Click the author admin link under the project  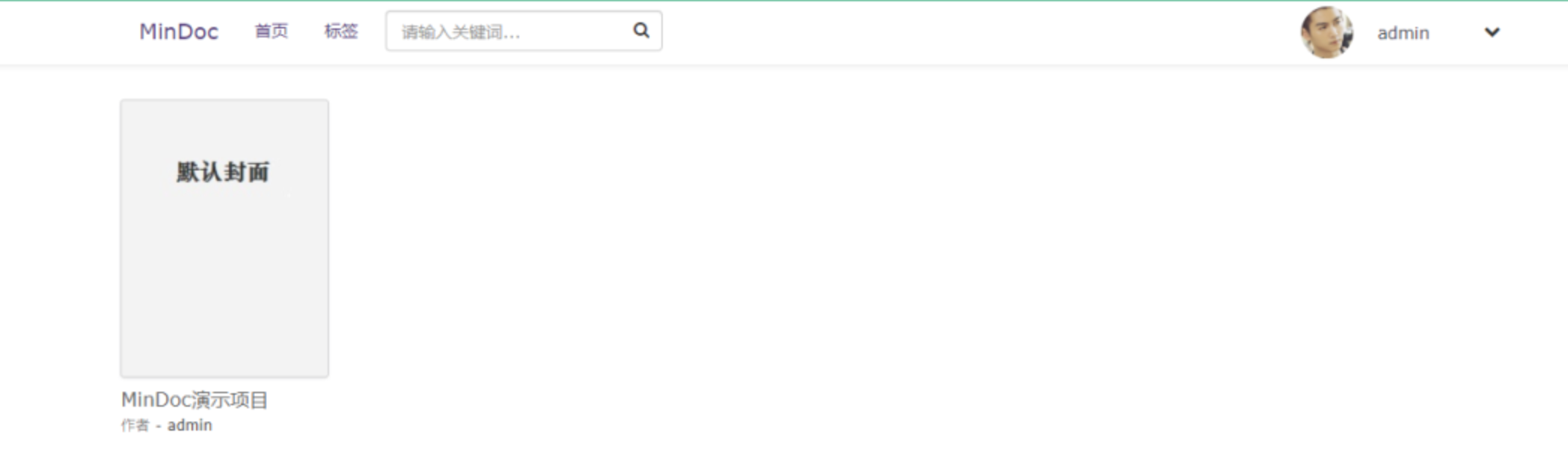tap(189, 425)
